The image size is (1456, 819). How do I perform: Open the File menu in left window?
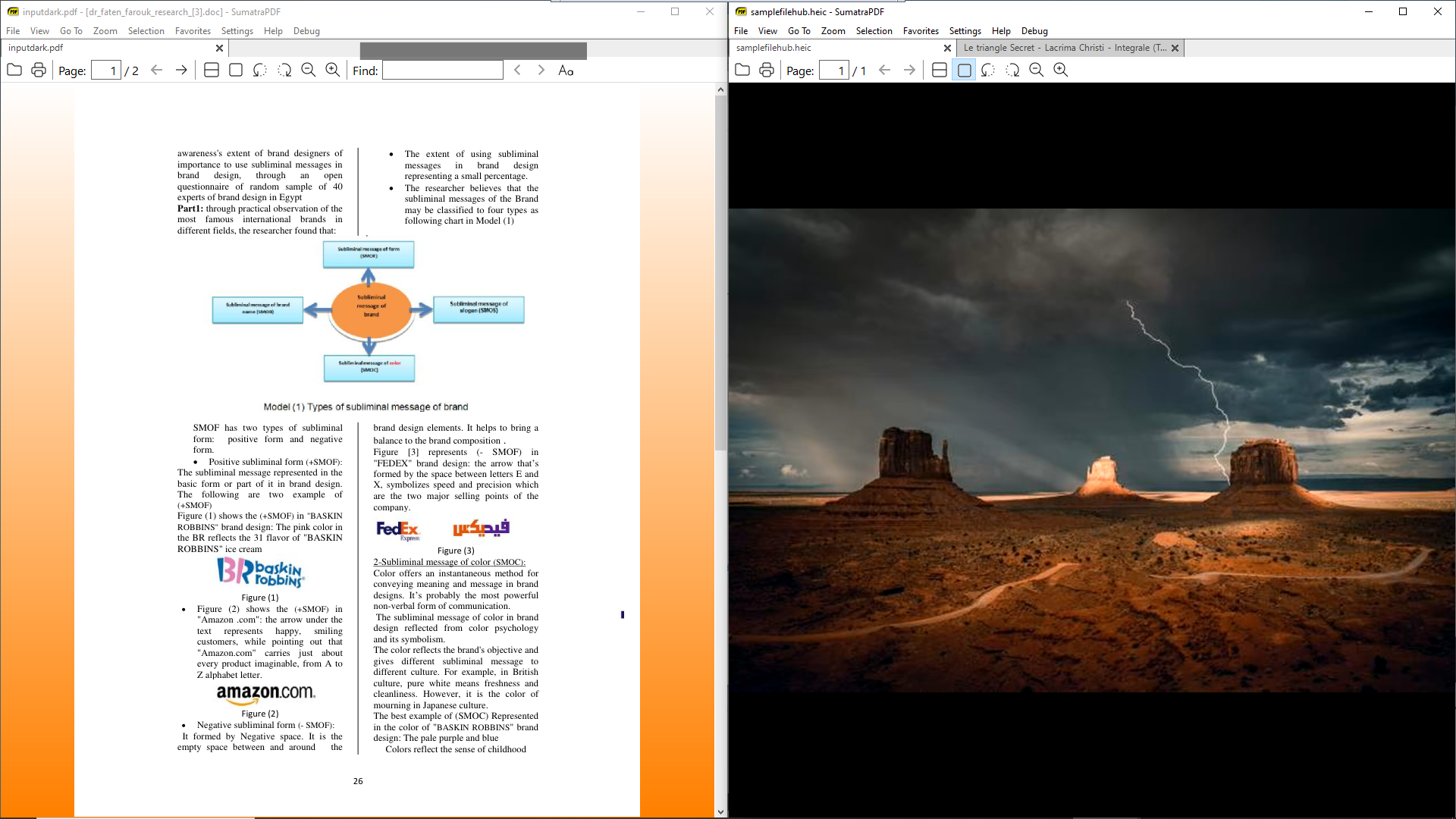click(x=13, y=31)
